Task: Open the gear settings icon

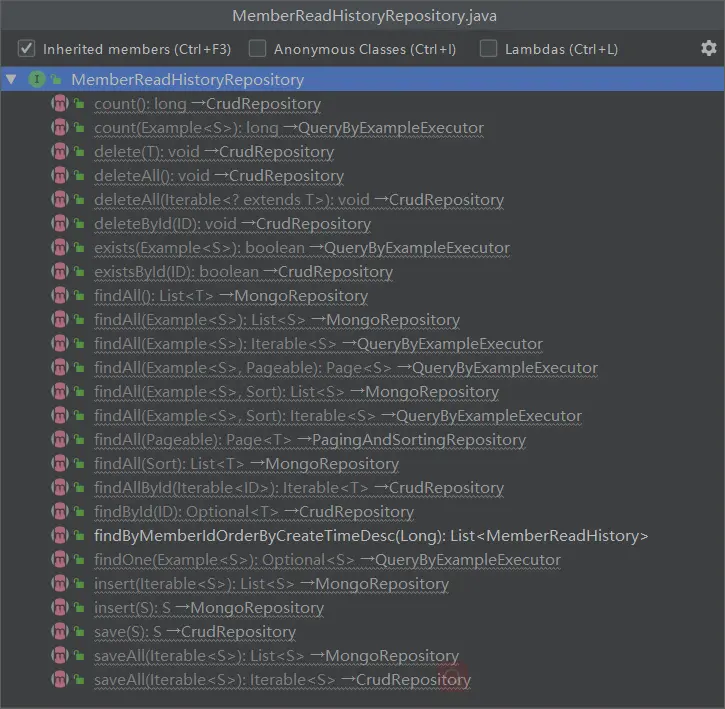Action: pyautogui.click(x=708, y=48)
